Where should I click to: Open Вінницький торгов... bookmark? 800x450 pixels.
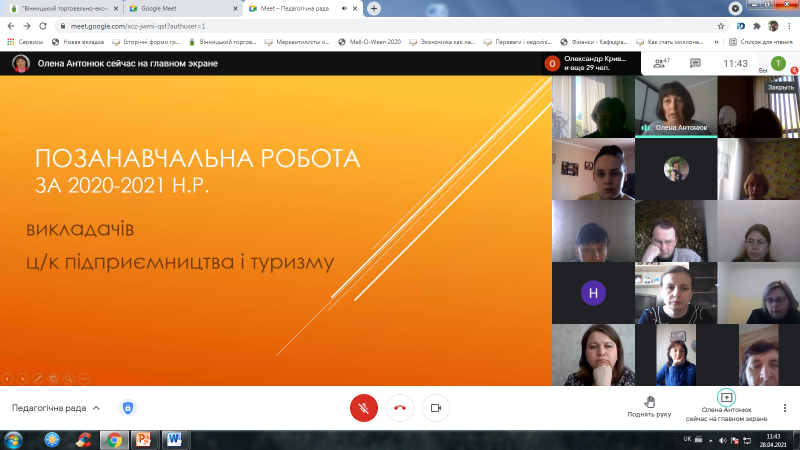(x=222, y=42)
